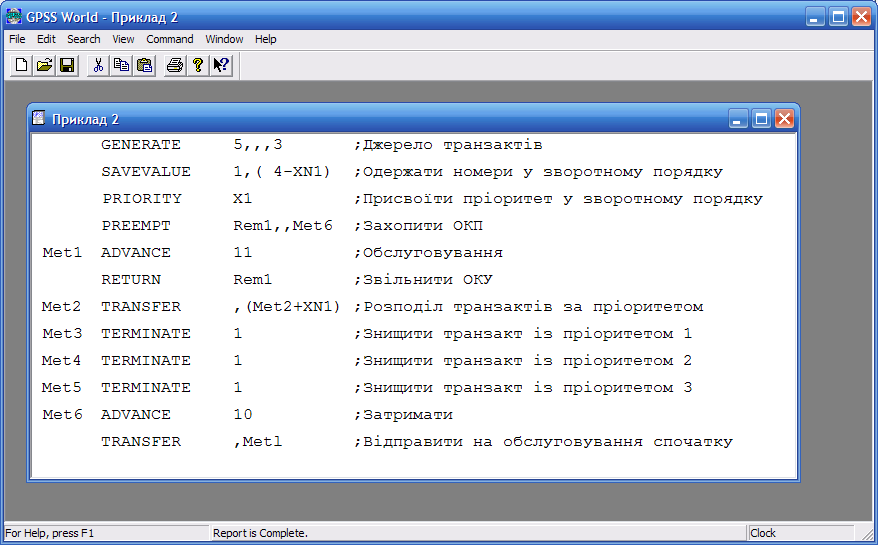This screenshot has height=545, width=878.
Task: Click the operand 10 of ADVANCE
Action: (x=242, y=414)
